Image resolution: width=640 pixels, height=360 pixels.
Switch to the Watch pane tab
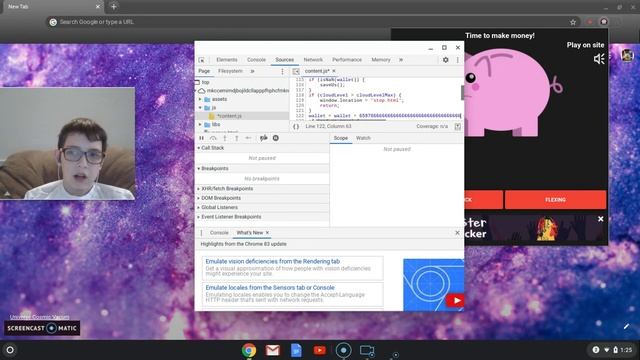coord(363,138)
